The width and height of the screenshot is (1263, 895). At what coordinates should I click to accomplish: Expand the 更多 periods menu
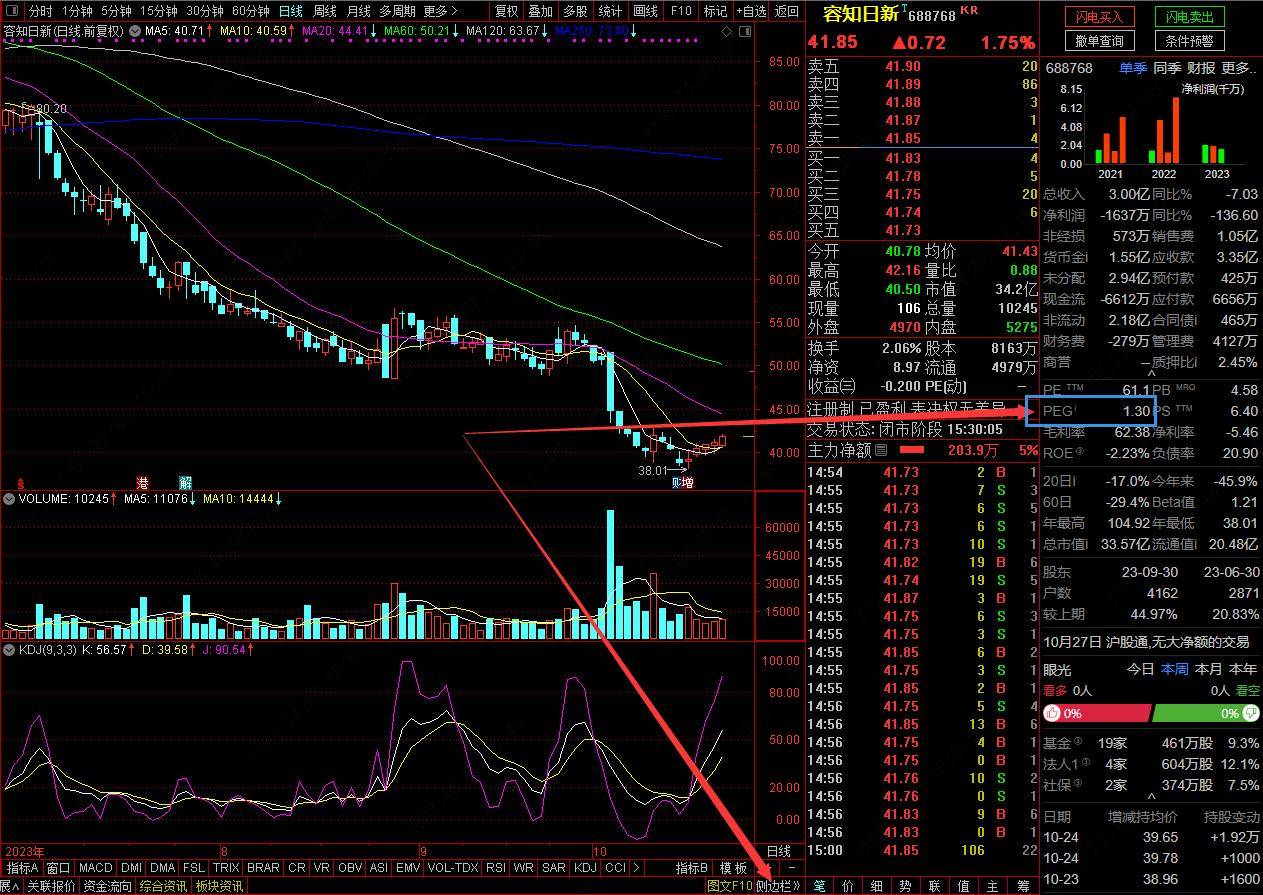click(440, 11)
